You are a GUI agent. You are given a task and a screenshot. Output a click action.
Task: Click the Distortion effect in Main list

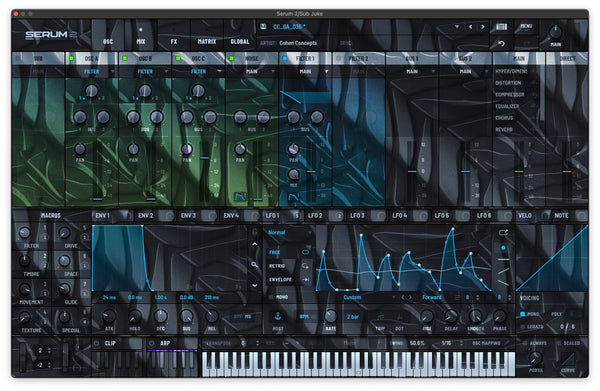tap(508, 83)
